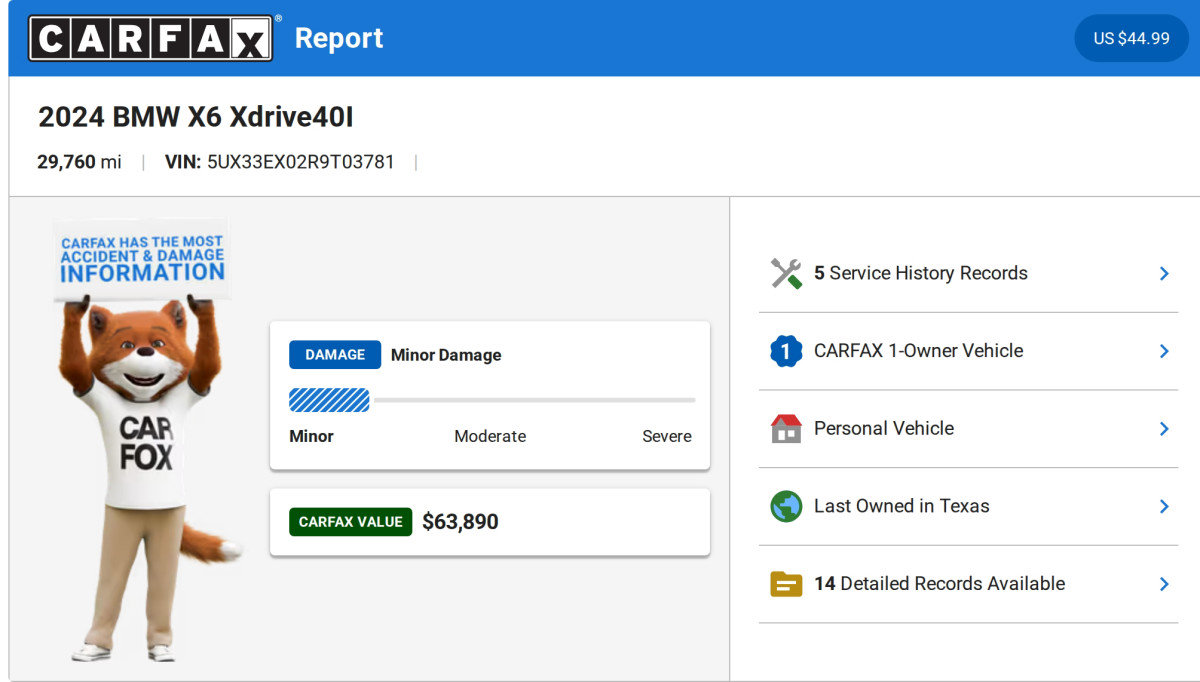Click the yellow Detailed Records folder icon
The height and width of the screenshot is (682, 1200).
click(x=786, y=584)
